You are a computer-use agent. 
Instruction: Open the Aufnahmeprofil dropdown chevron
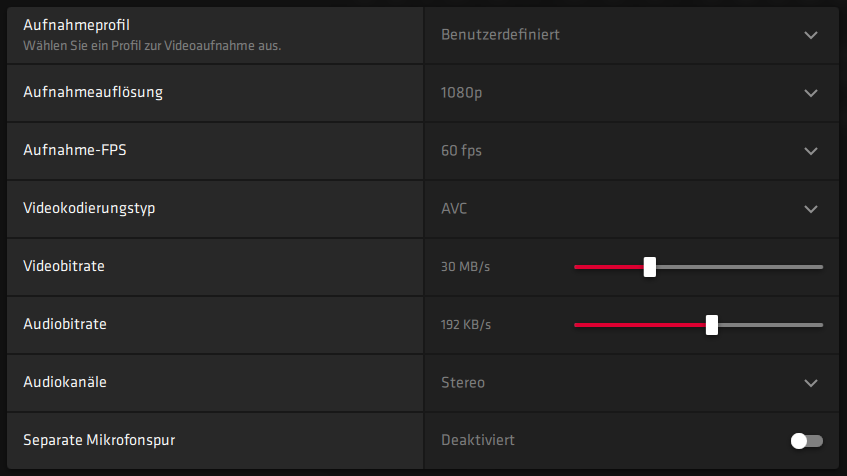pyautogui.click(x=810, y=35)
